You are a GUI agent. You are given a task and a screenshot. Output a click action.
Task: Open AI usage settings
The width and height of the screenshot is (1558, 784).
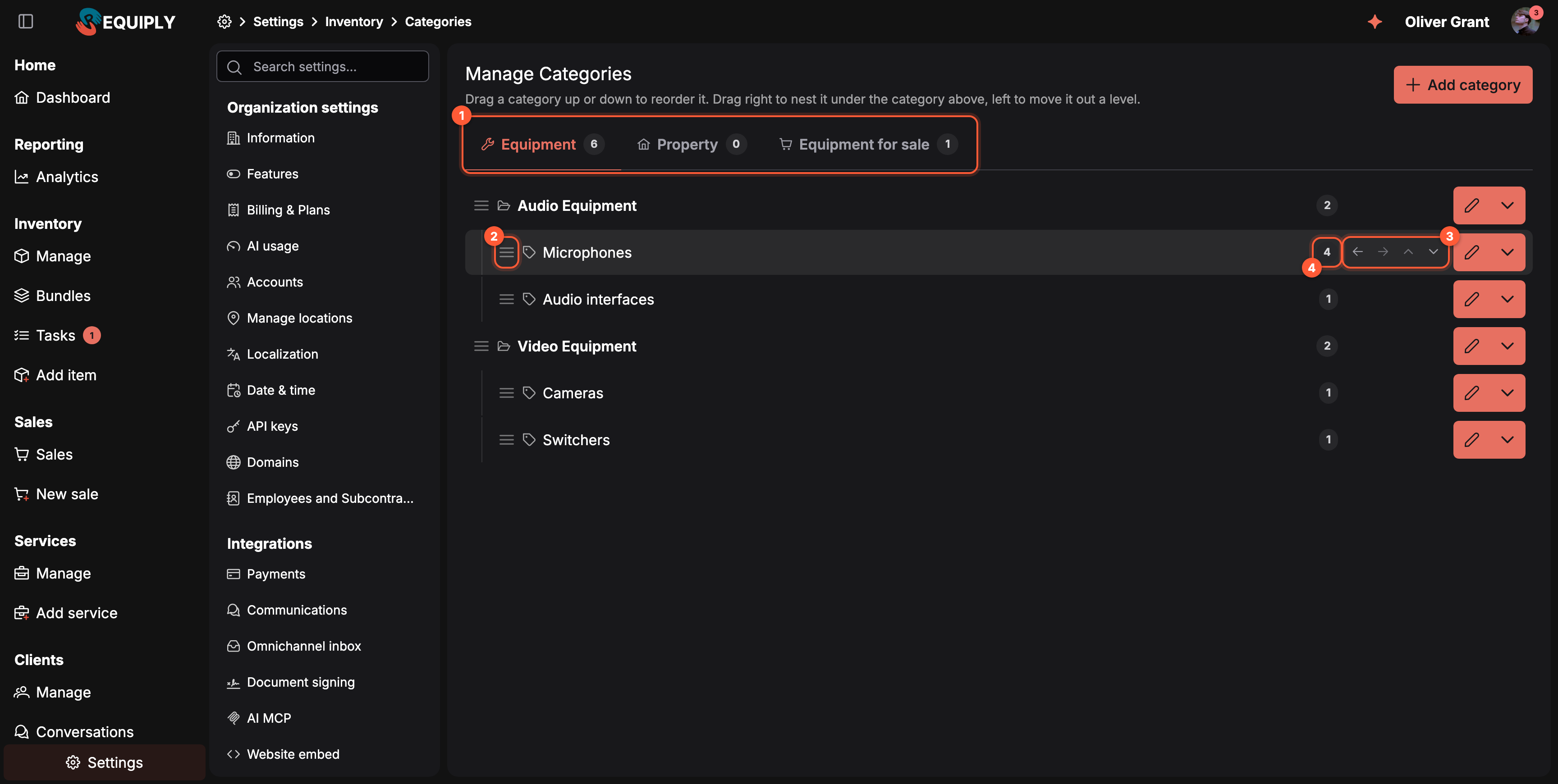(x=262, y=246)
